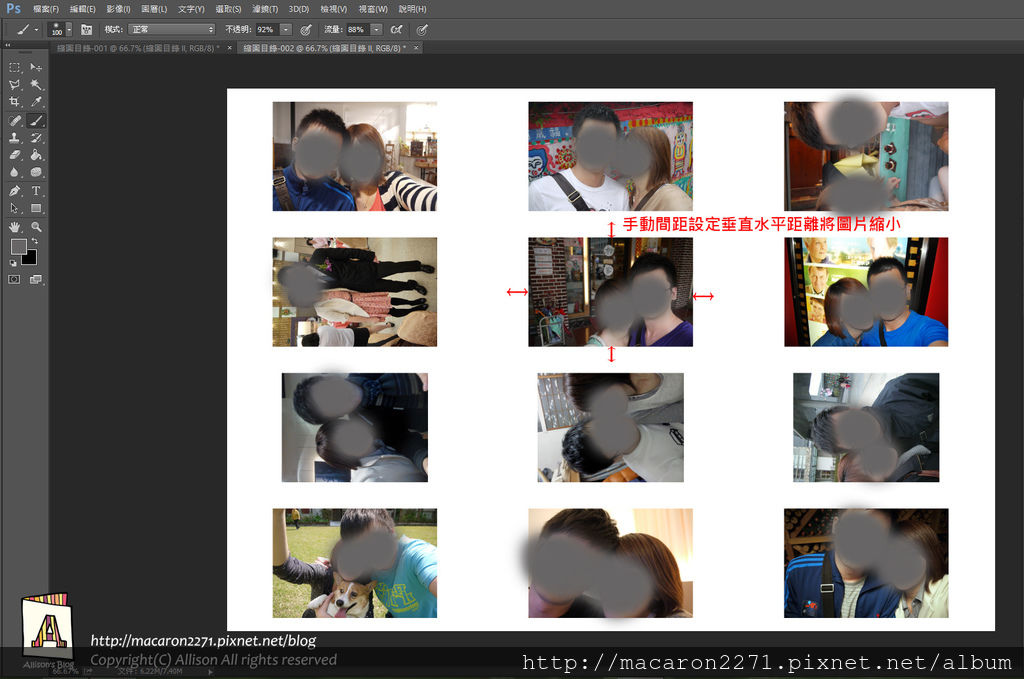Select the Crop tool
1024x679 pixels.
[x=14, y=102]
